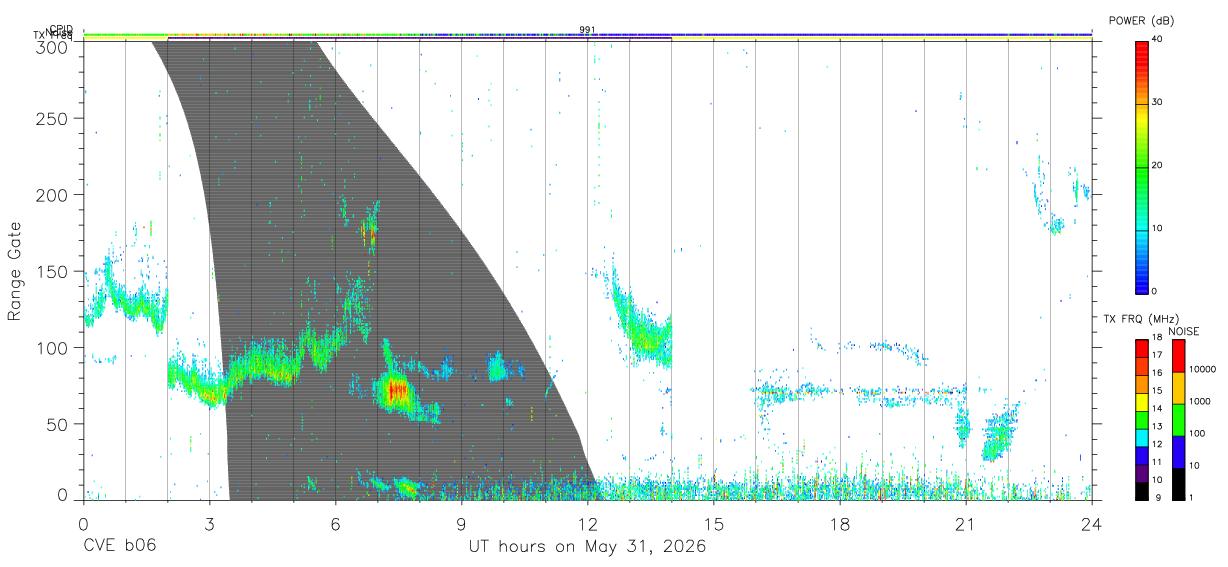Click the 3 tick on the UT hours axis

coord(209,523)
